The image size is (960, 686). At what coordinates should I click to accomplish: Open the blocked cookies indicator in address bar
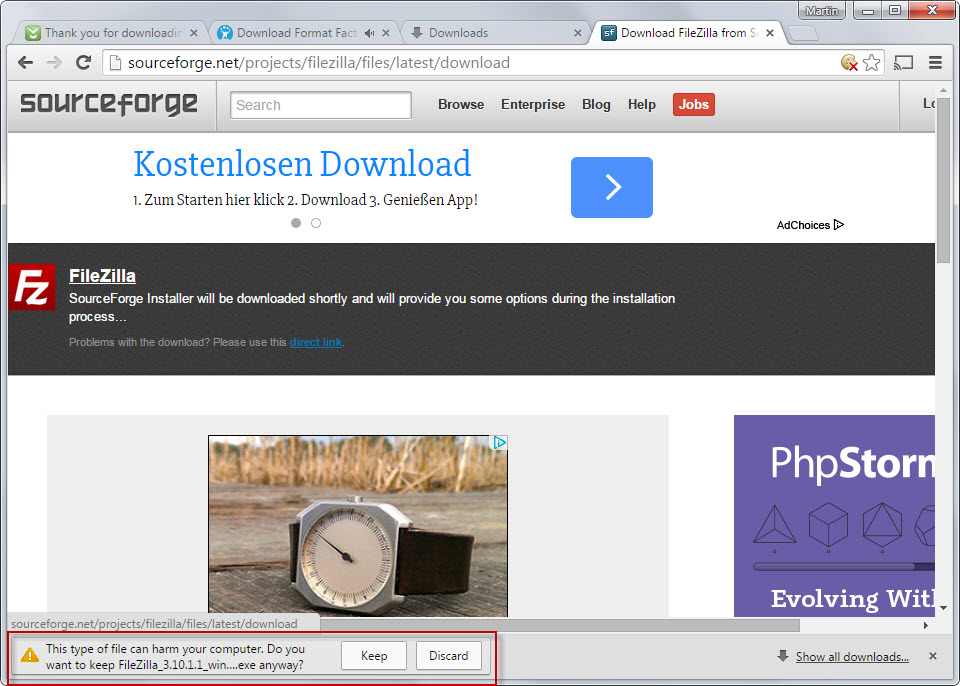click(849, 62)
